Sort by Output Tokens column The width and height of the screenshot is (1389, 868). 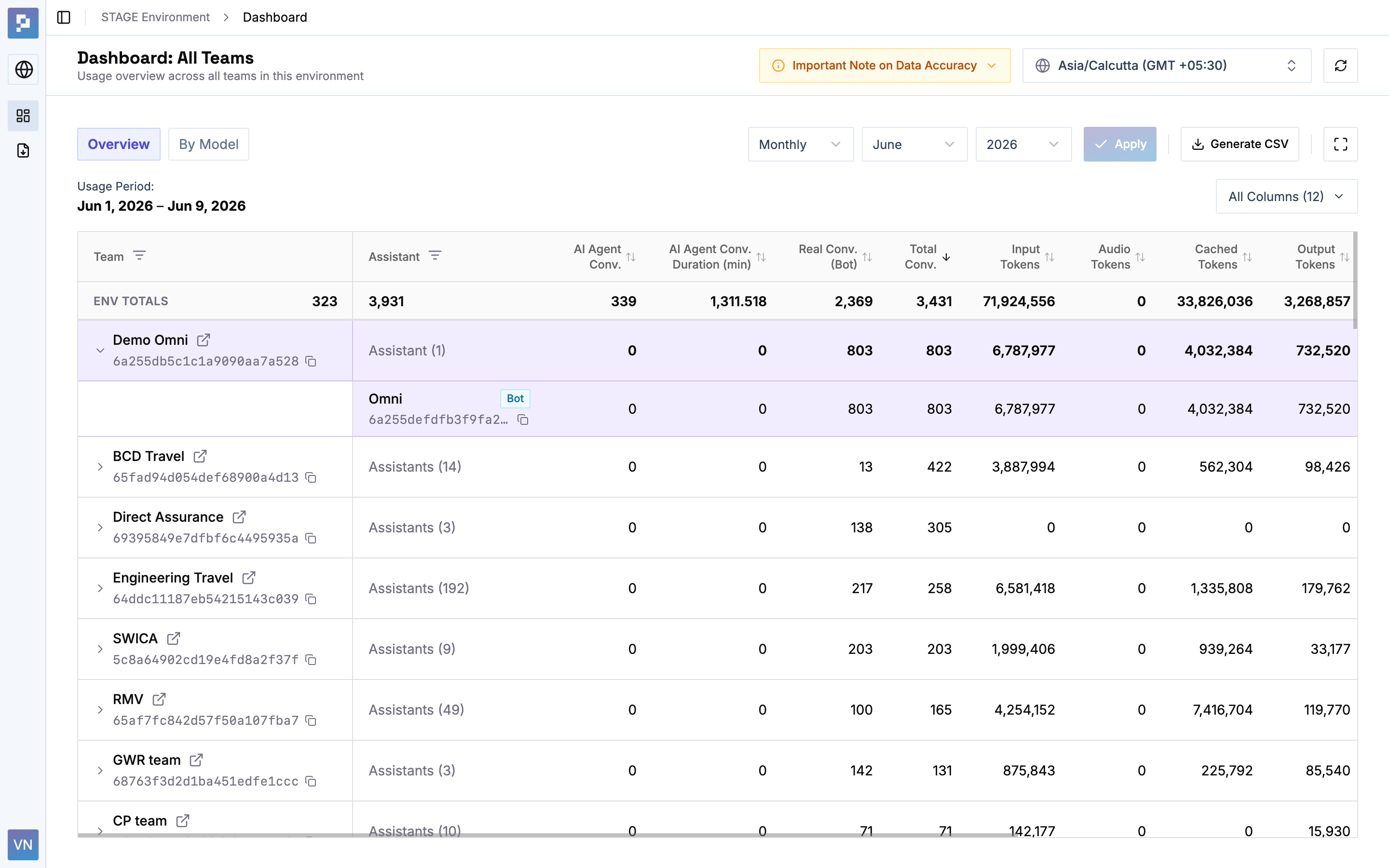(x=1345, y=257)
